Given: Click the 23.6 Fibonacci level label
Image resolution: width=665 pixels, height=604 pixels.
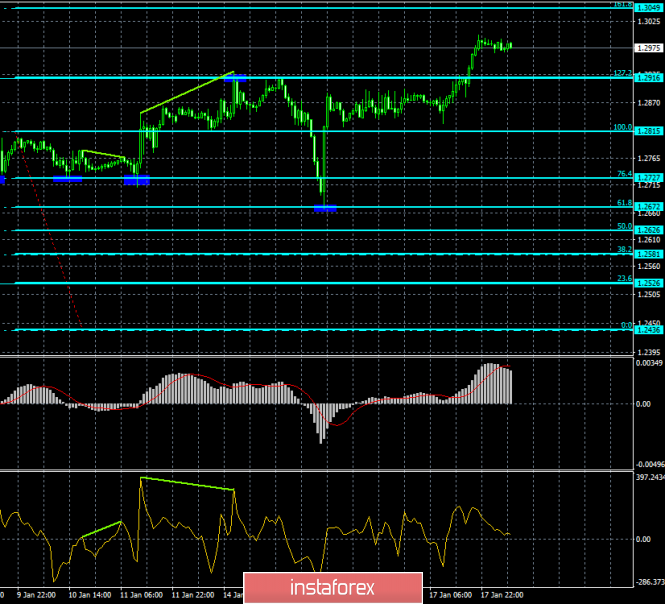Looking at the screenshot, I should pos(624,278).
